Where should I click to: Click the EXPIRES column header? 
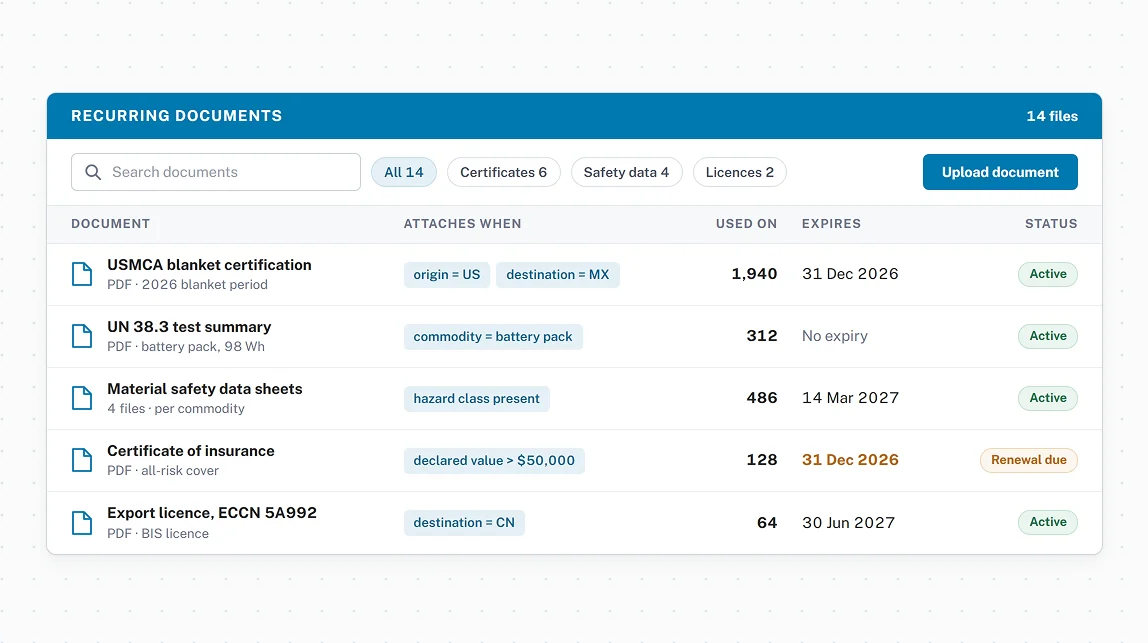(831, 224)
